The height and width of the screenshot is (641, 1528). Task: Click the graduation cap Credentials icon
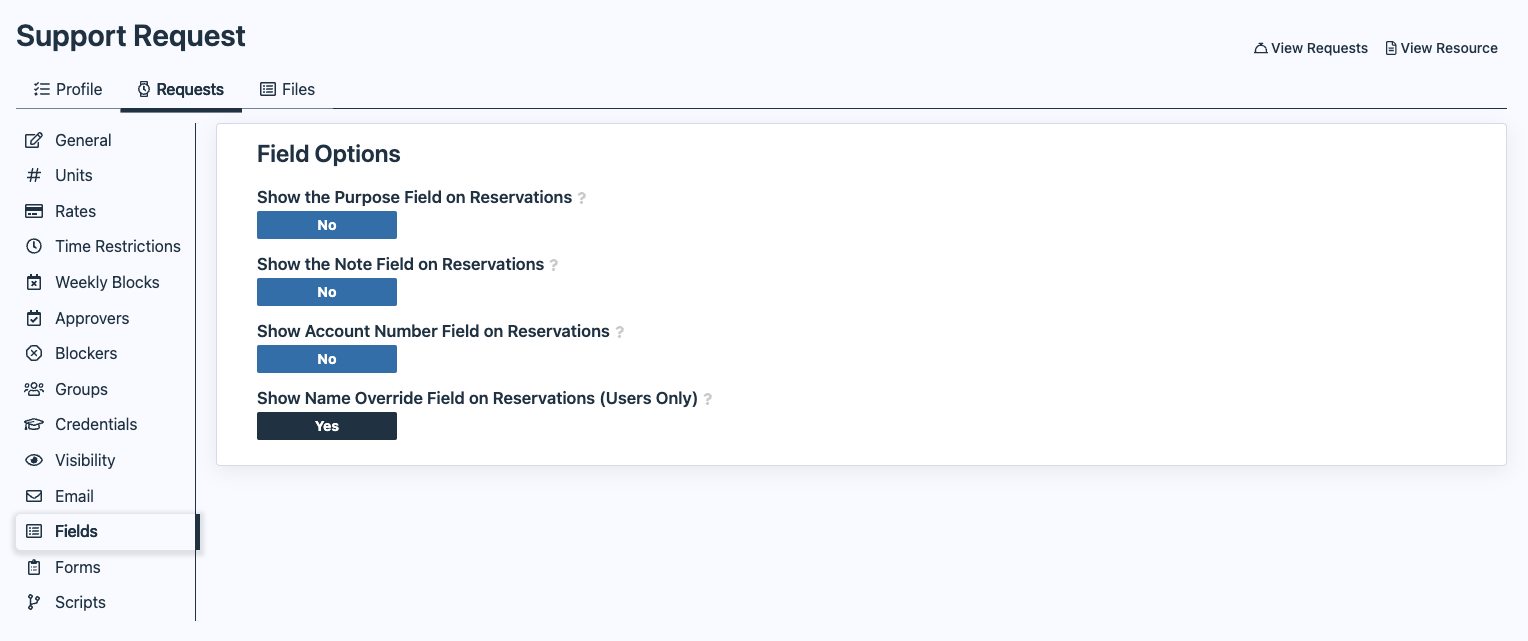click(x=34, y=424)
